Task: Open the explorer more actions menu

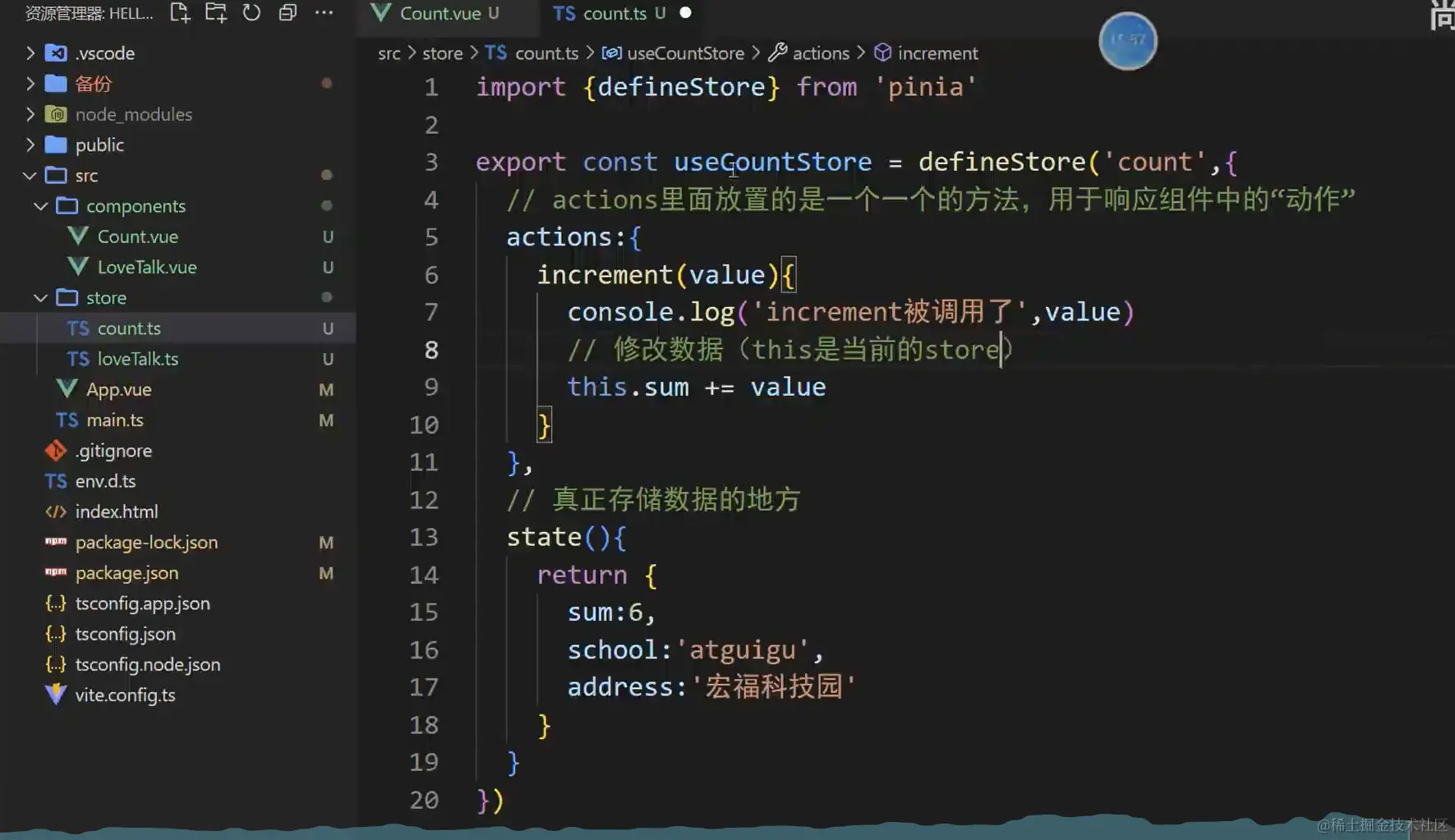Action: pyautogui.click(x=324, y=12)
